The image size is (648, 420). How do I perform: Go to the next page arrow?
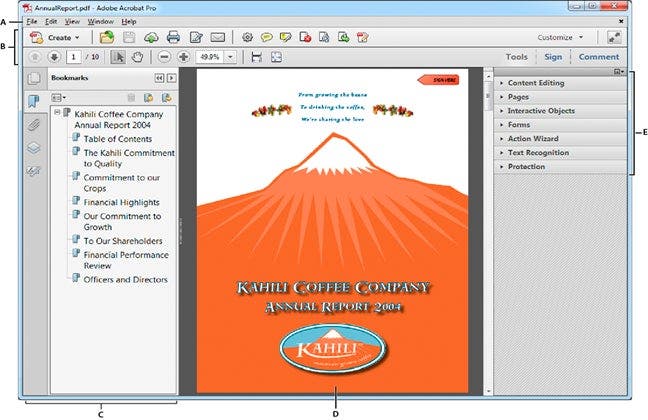53,57
